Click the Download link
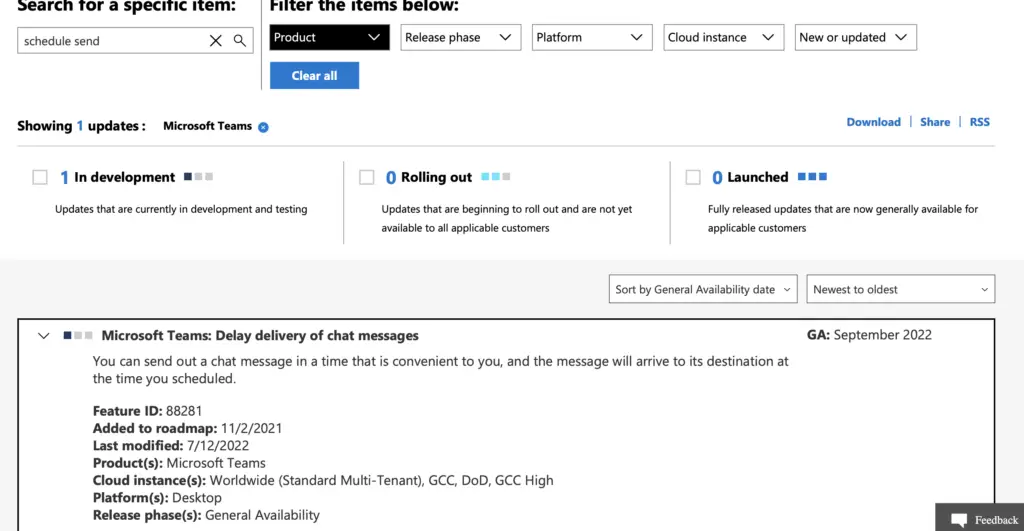 tap(873, 122)
